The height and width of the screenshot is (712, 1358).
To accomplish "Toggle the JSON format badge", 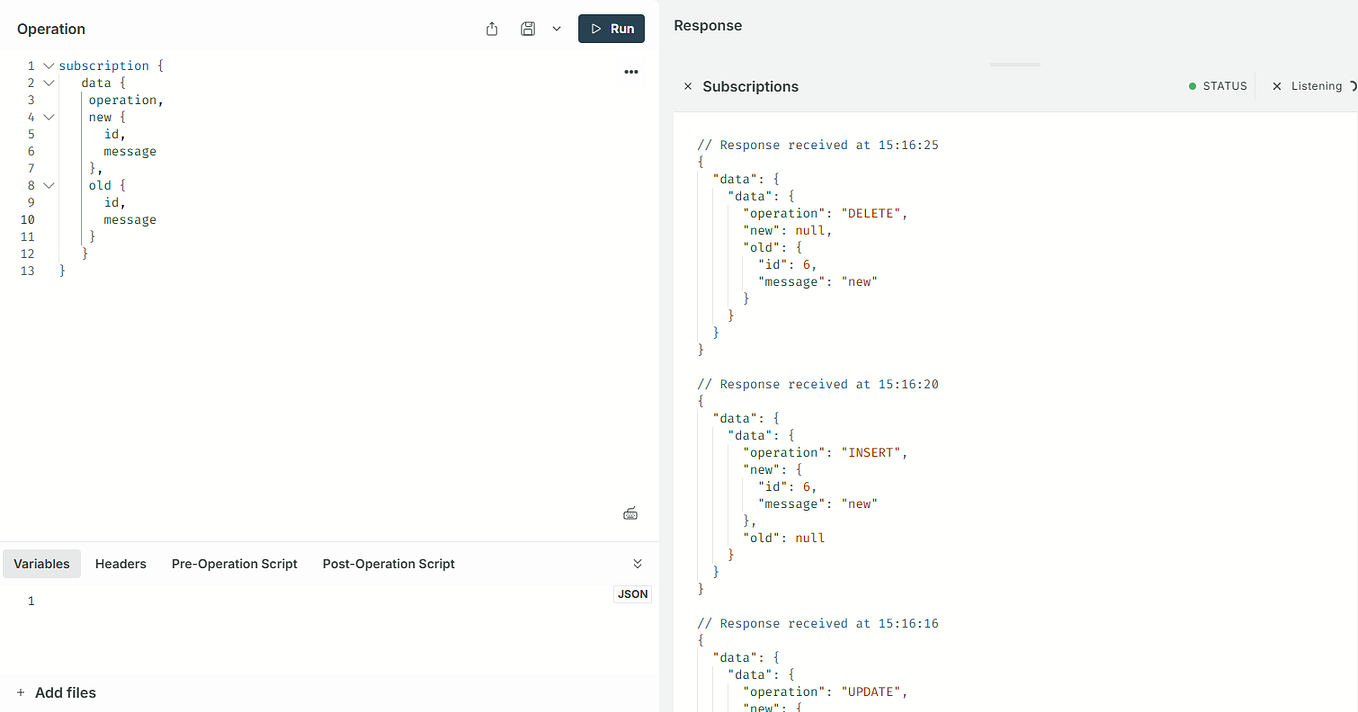I will [632, 593].
